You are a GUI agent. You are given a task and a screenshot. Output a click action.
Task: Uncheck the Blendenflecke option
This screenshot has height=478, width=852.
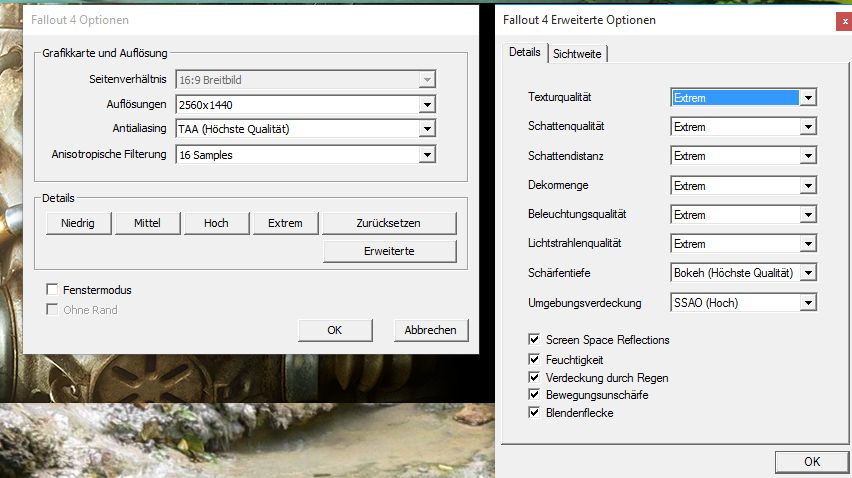[x=534, y=412]
